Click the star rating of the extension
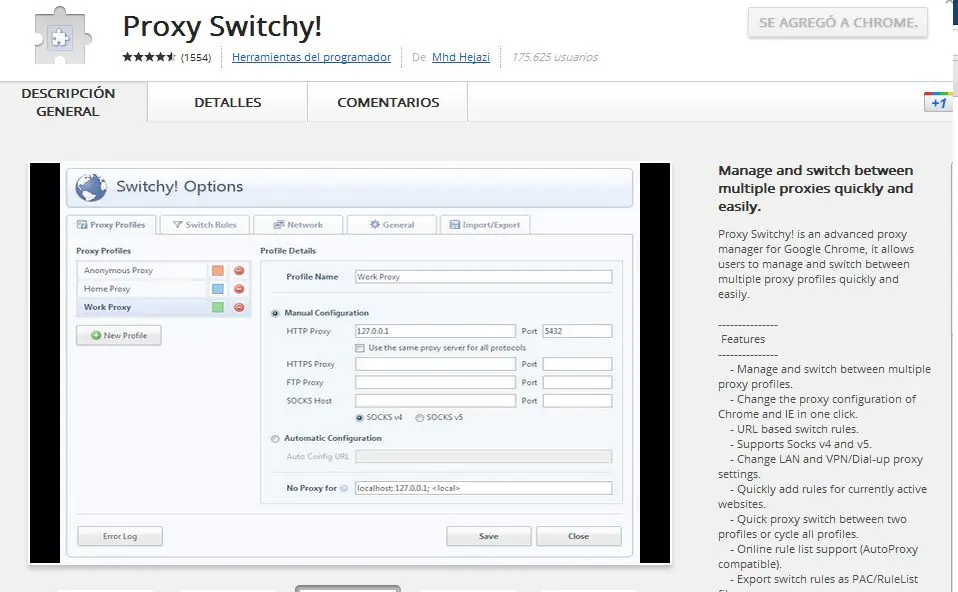 pyautogui.click(x=148, y=57)
